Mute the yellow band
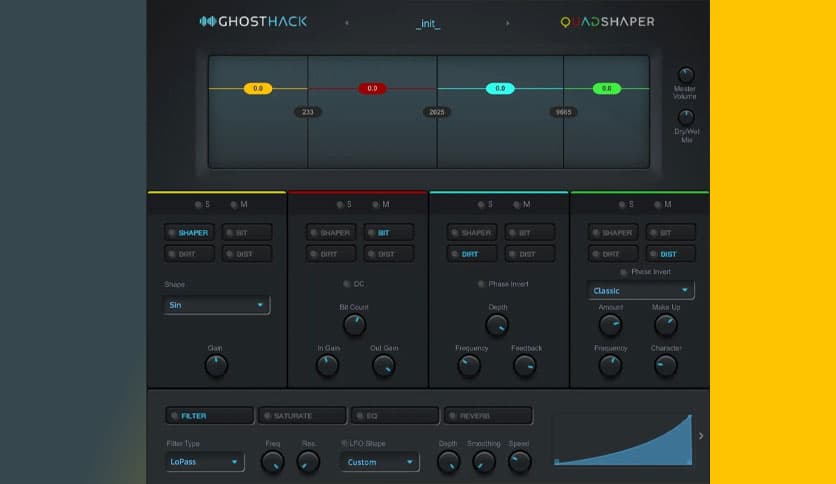This screenshot has height=484, width=836. (x=234, y=204)
